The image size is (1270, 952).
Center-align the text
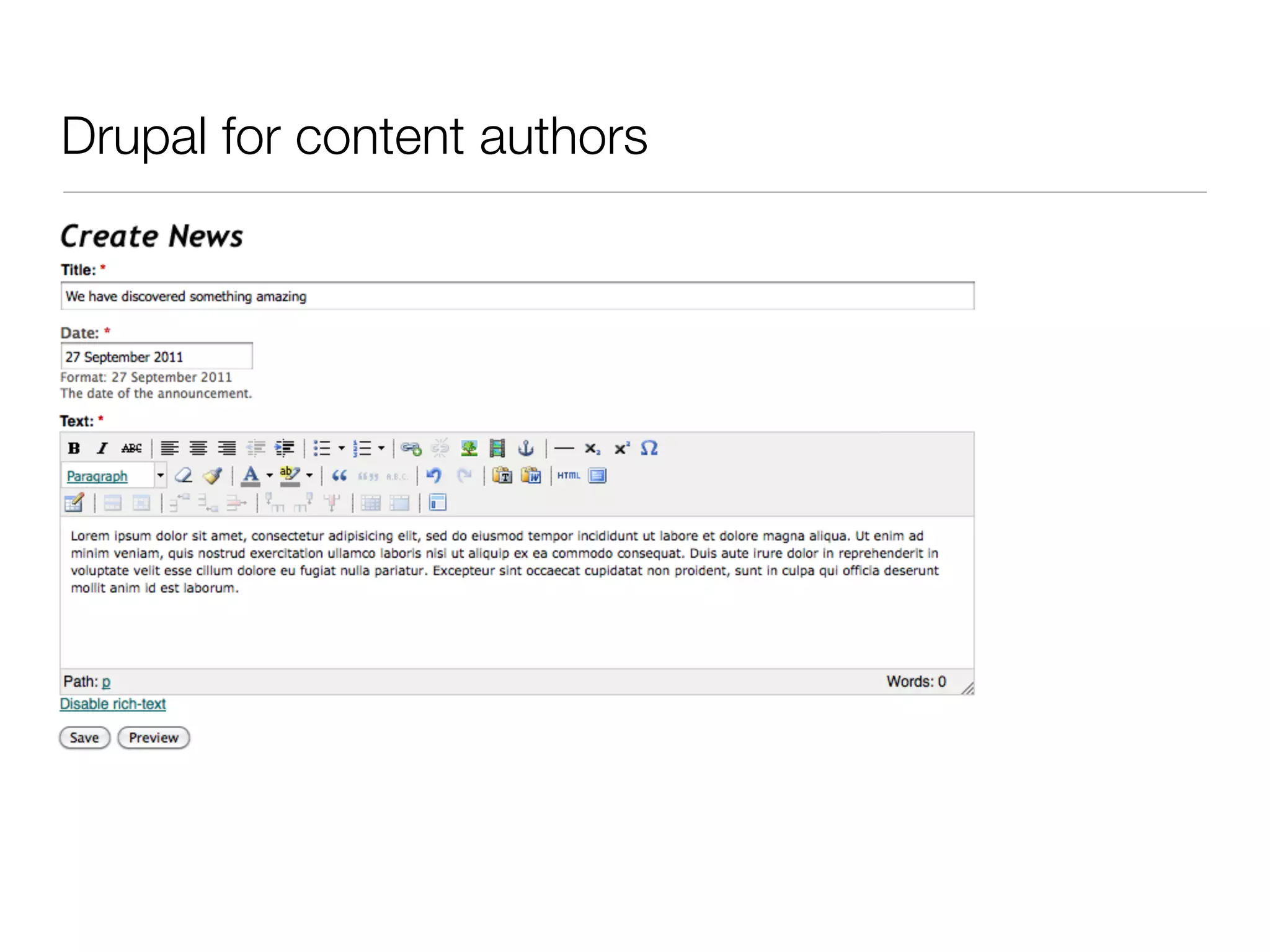198,448
